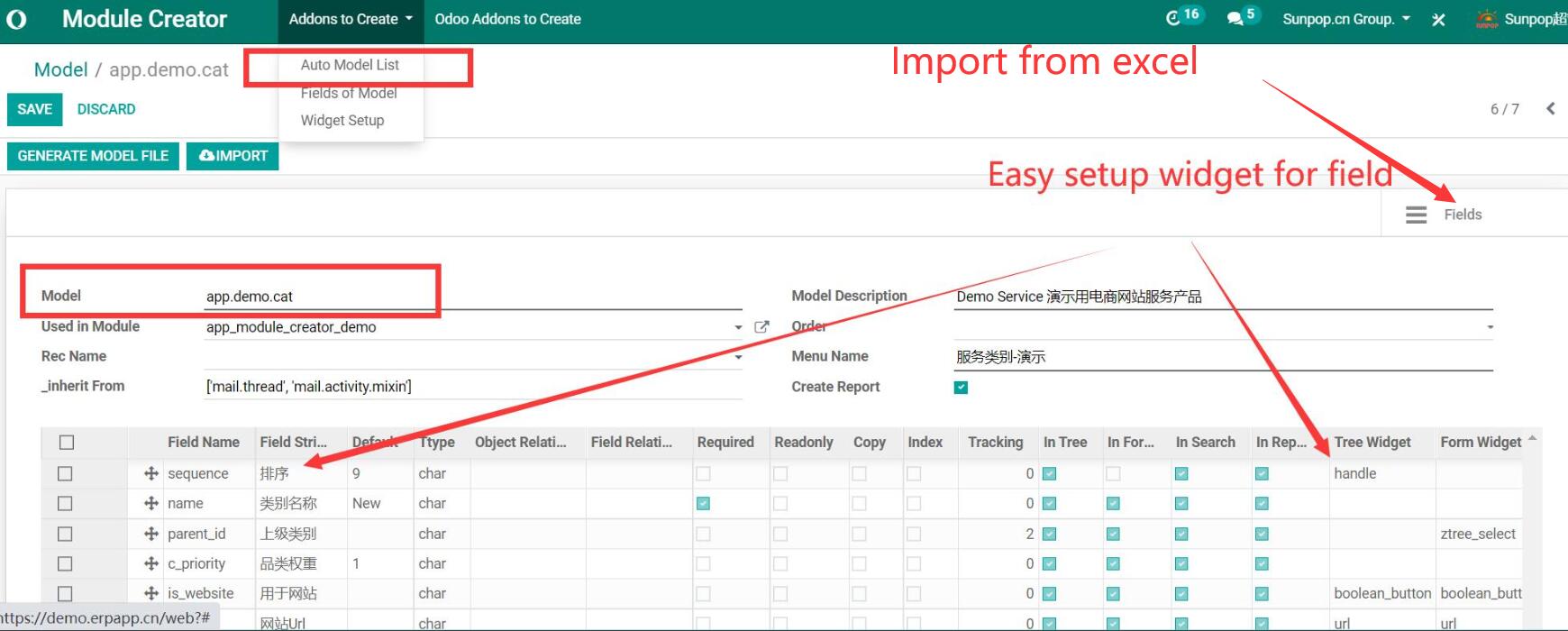Open the activities clock icon with 16

pyautogui.click(x=1173, y=18)
